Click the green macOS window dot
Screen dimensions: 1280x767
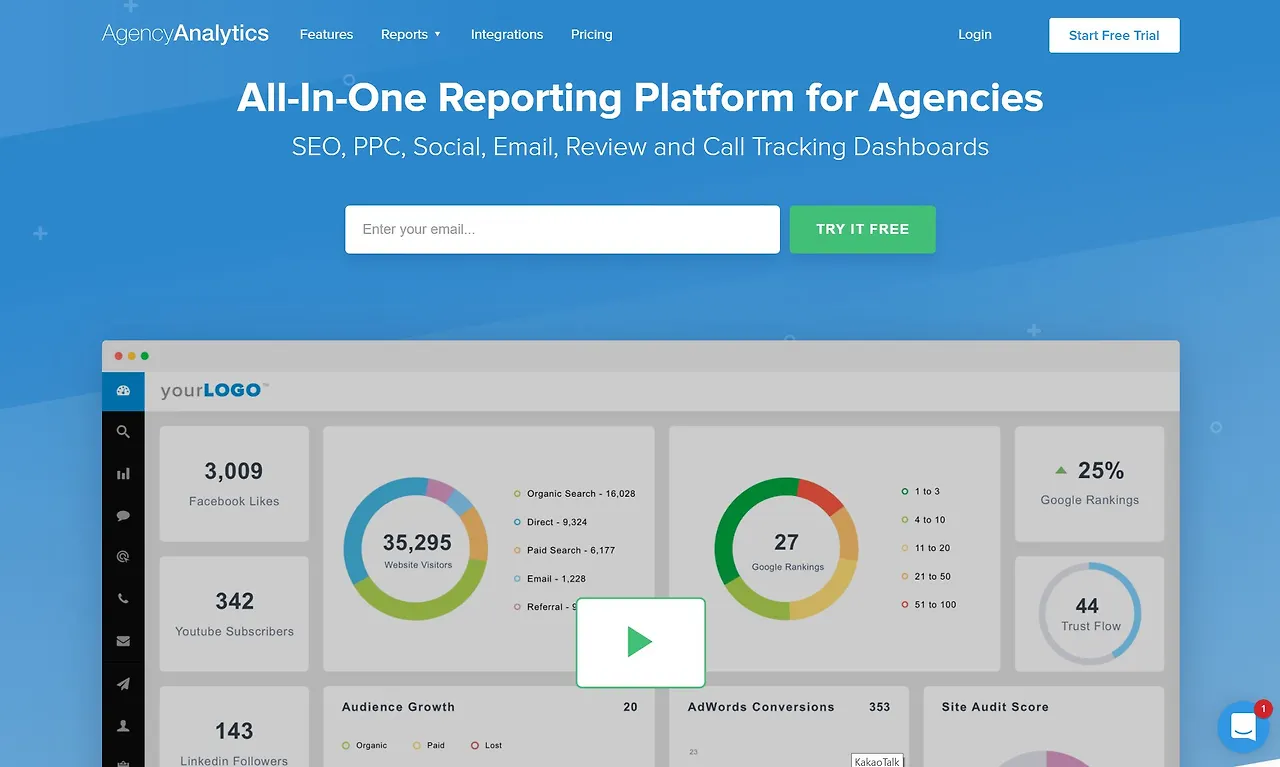click(144, 355)
